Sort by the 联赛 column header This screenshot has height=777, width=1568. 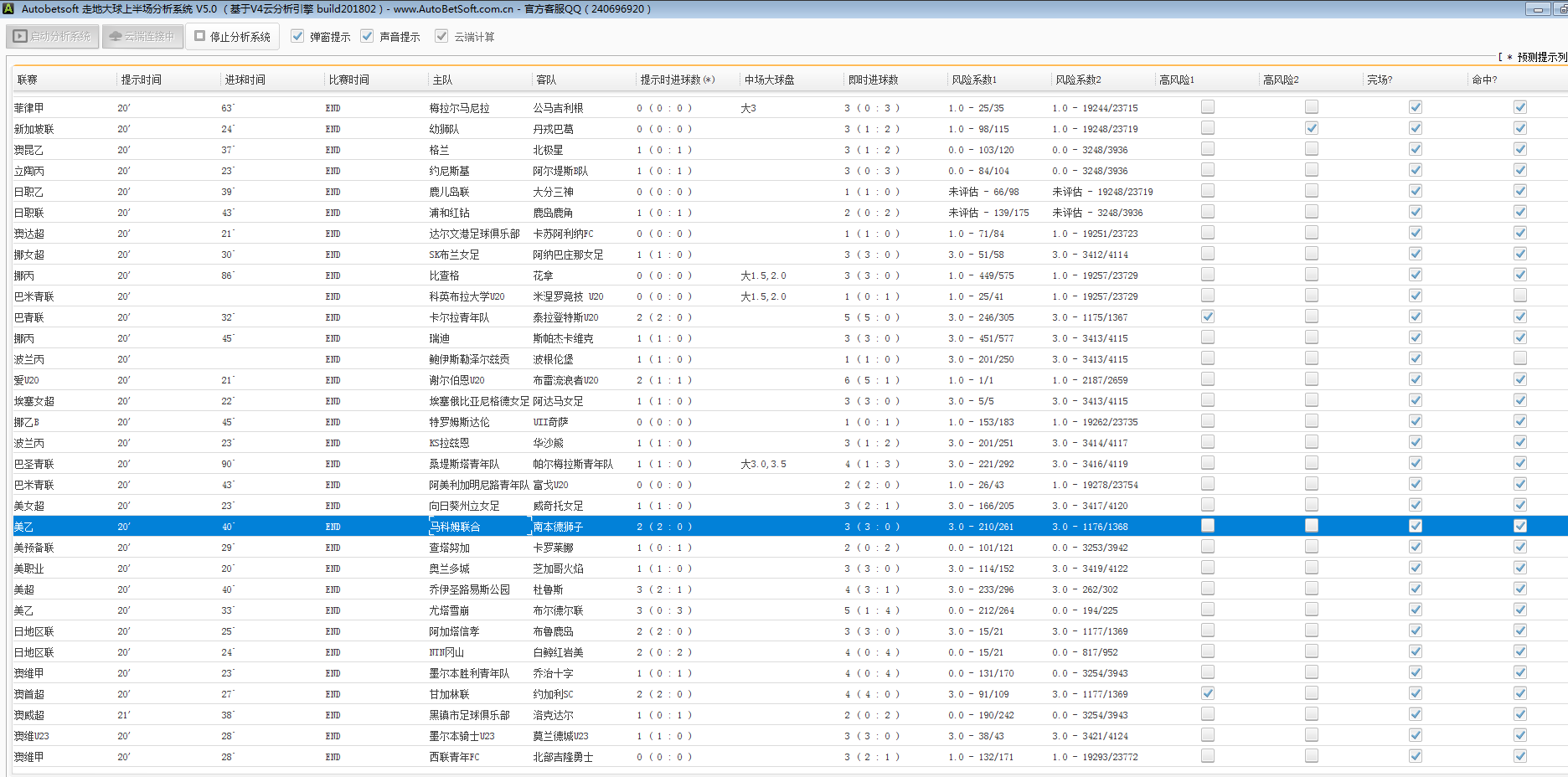pyautogui.click(x=28, y=80)
